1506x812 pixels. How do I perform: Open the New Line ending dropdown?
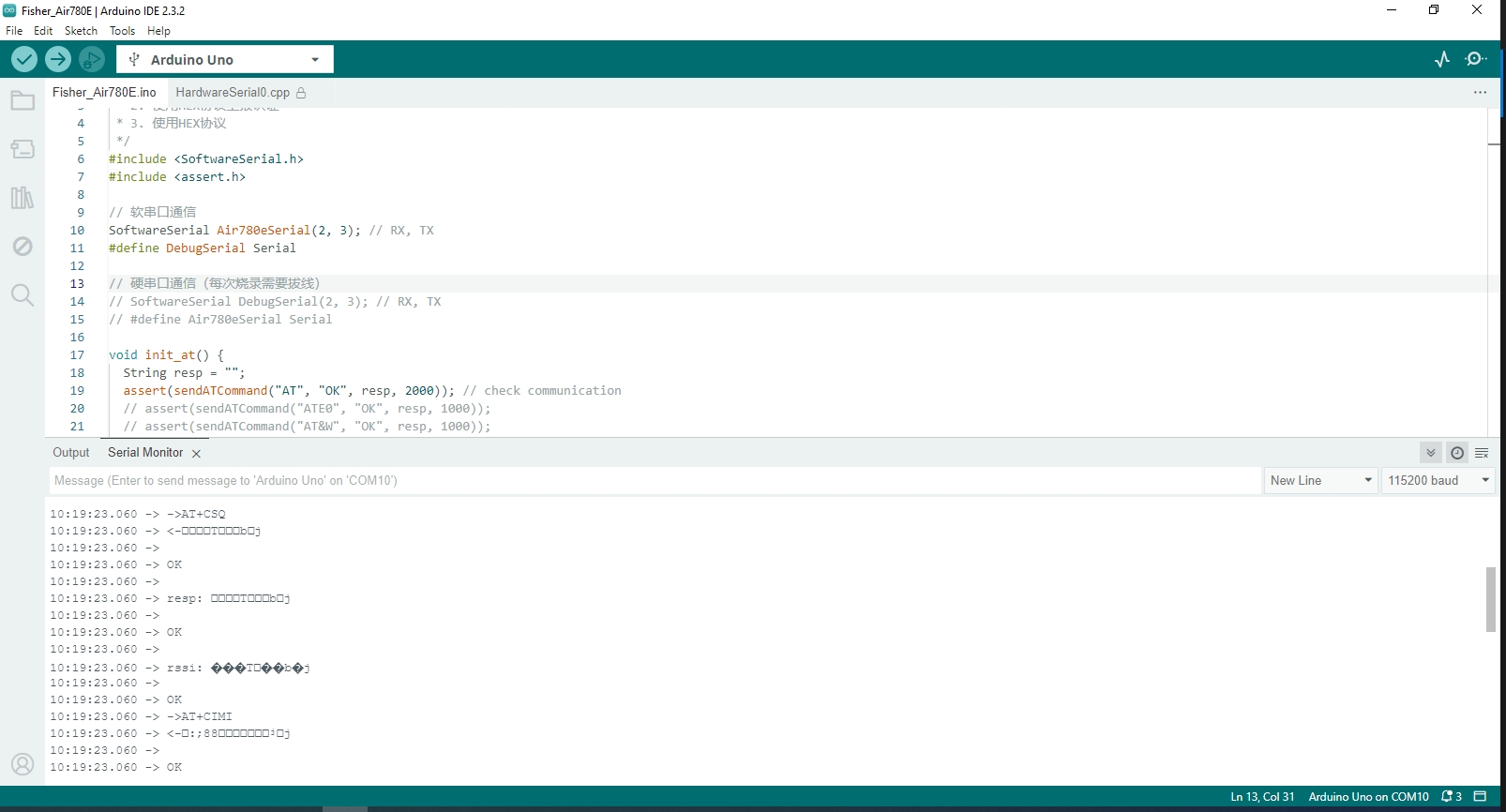click(x=1321, y=480)
